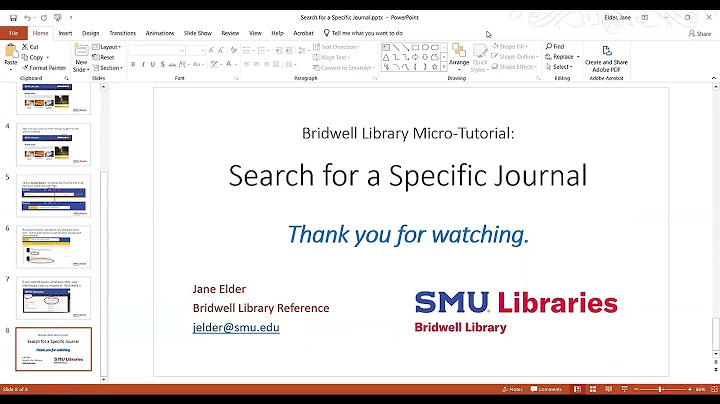Toggle align text right
The height and width of the screenshot is (404, 720).
click(x=266, y=64)
